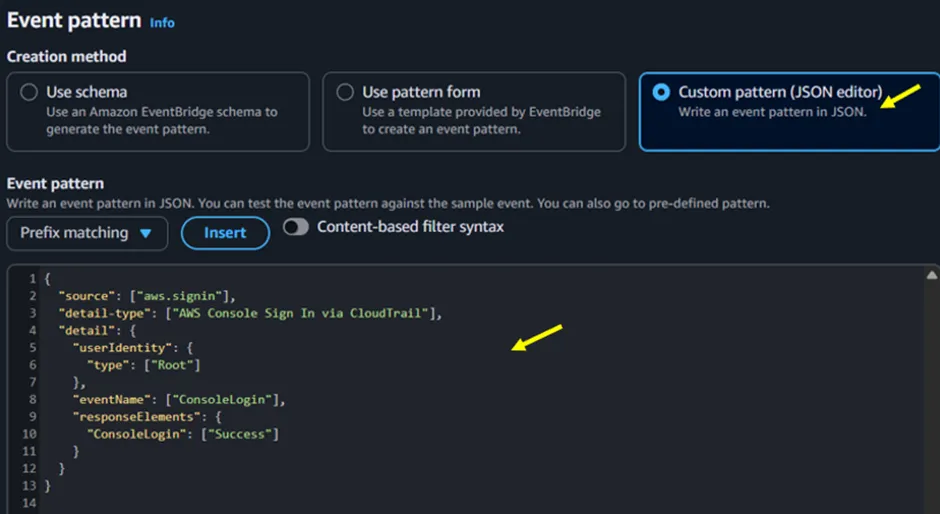The height and width of the screenshot is (514, 940).
Task: Click line number 1 in editor gutter
Action: (32, 279)
